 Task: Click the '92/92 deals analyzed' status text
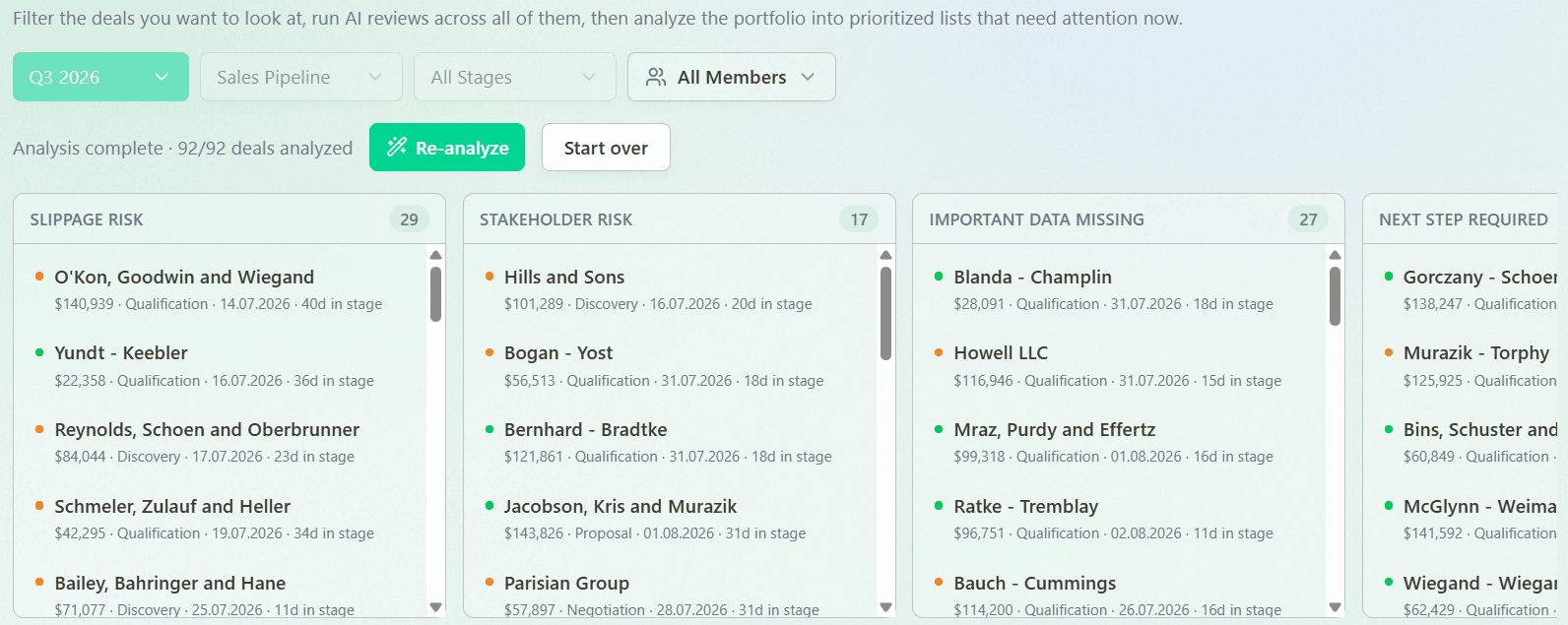[265, 148]
